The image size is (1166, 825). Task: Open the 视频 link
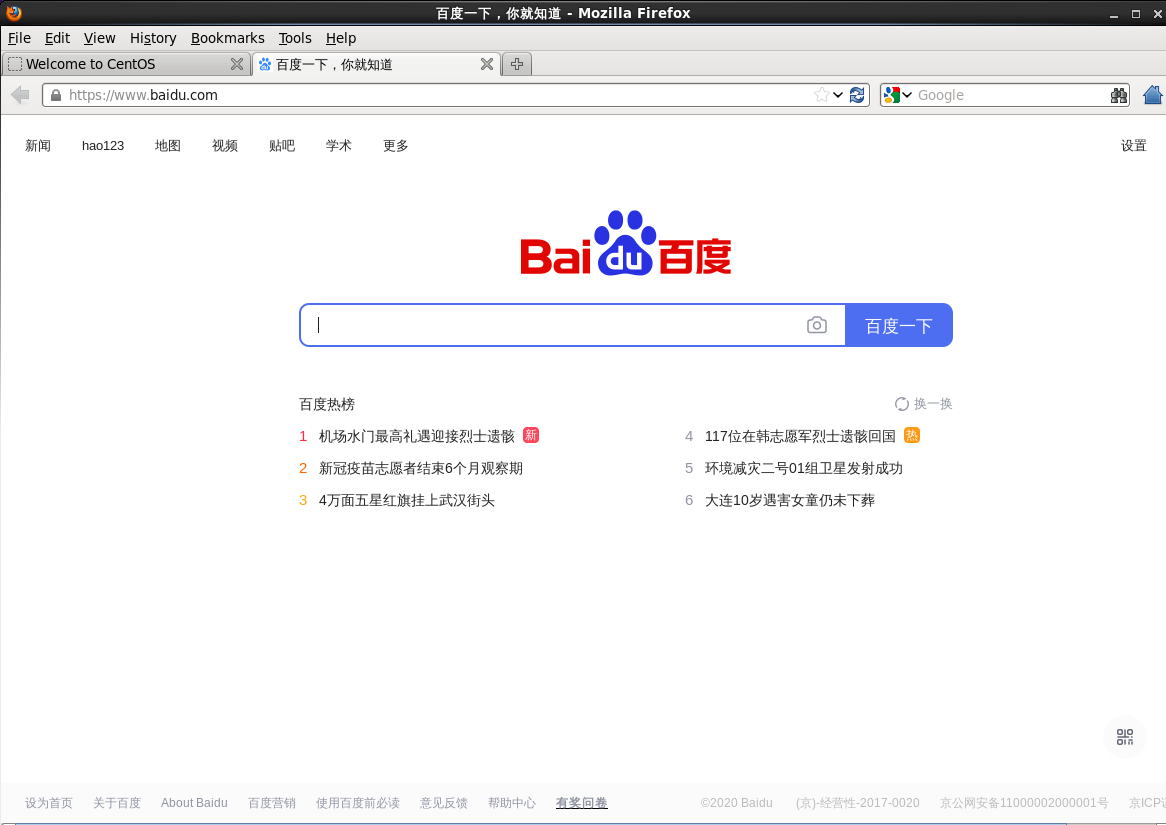coord(225,146)
